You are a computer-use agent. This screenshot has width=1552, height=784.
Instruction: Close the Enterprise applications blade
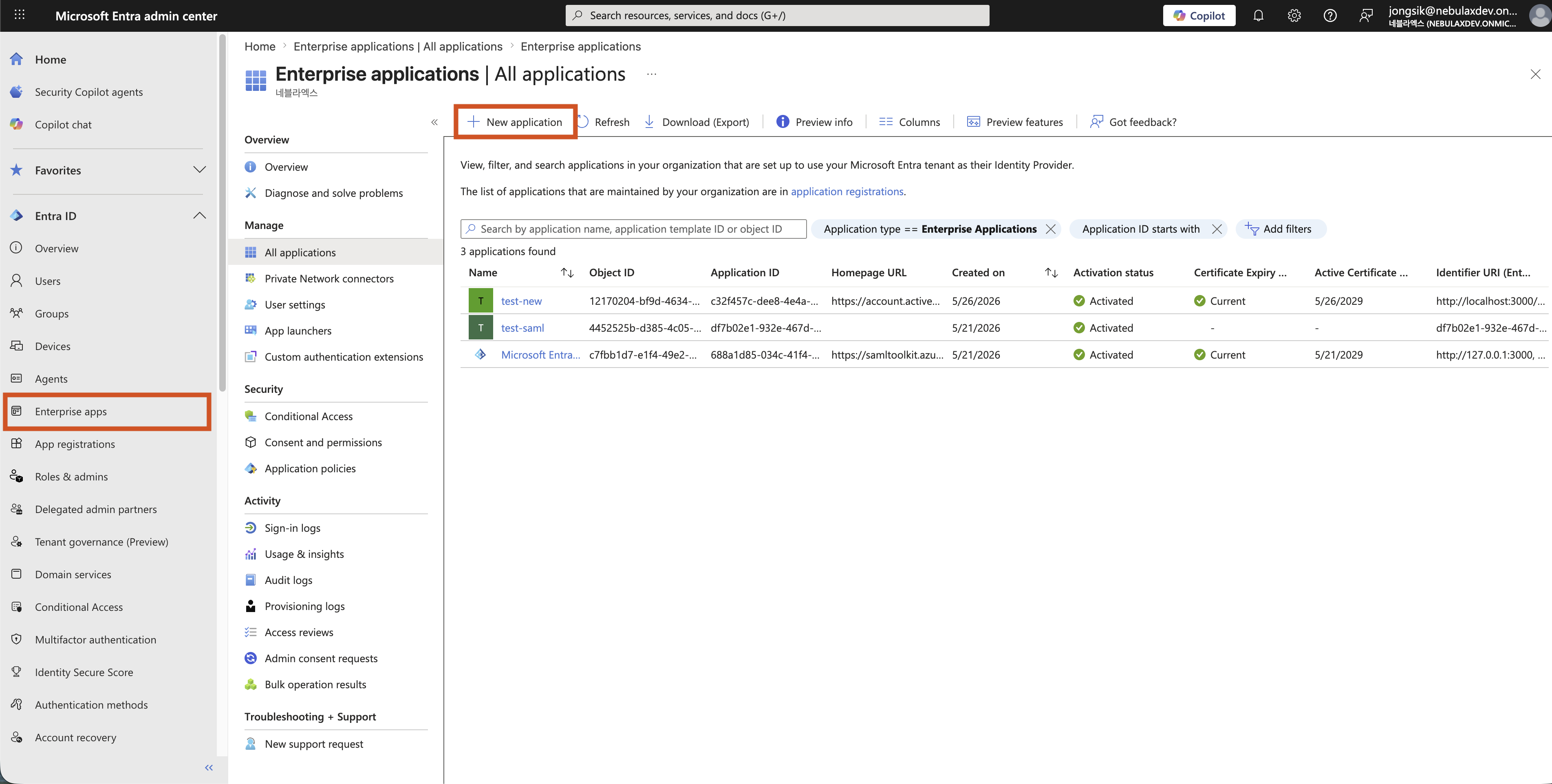click(1535, 74)
